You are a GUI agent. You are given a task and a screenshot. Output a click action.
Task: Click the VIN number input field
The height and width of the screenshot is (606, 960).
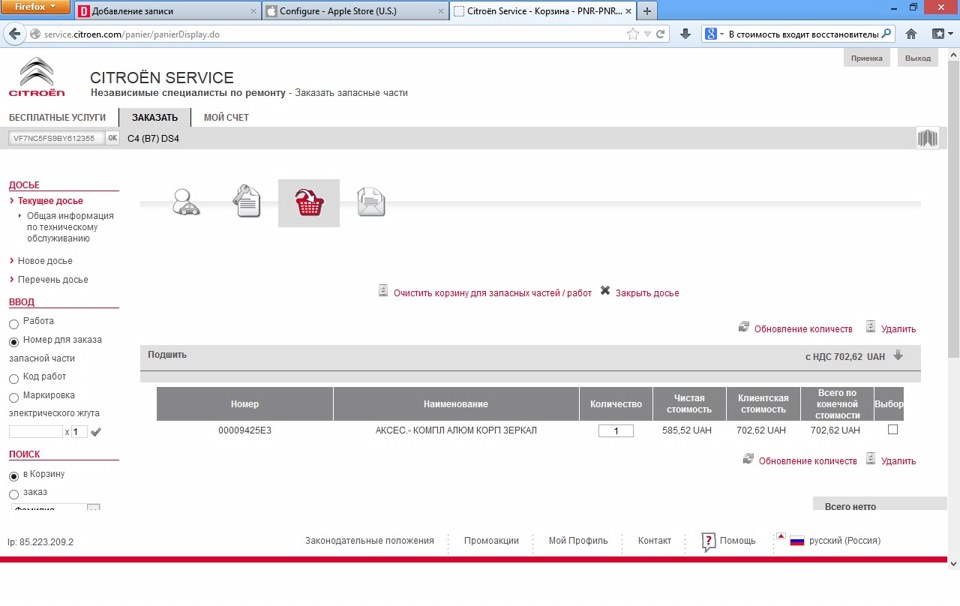pos(56,138)
